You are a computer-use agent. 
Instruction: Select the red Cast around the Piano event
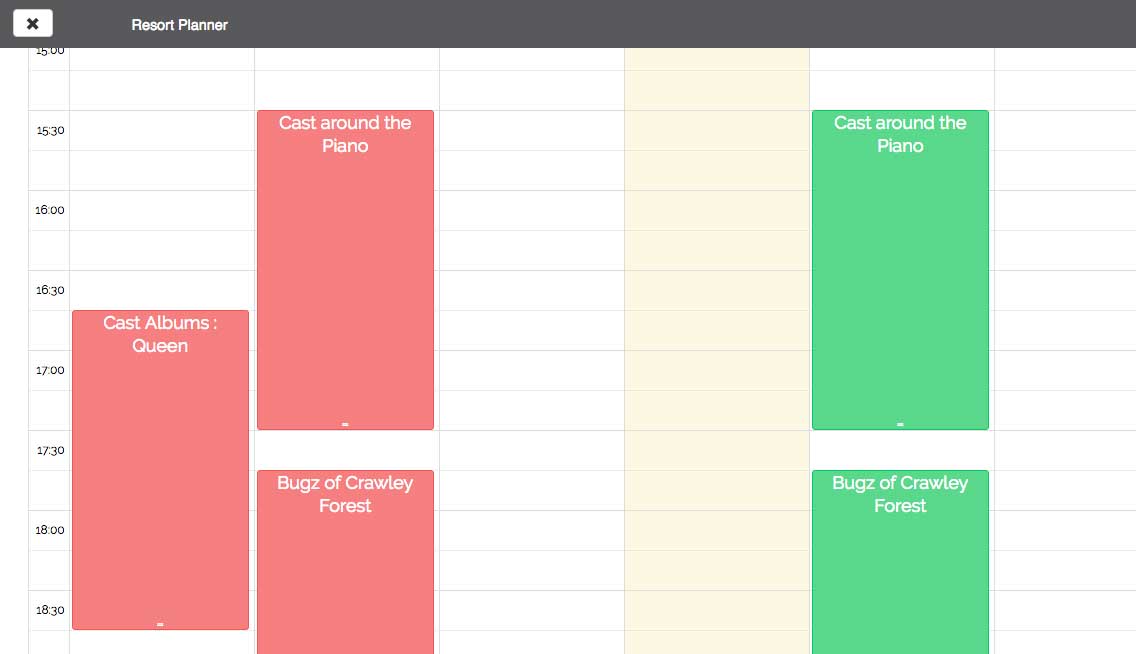(x=345, y=270)
